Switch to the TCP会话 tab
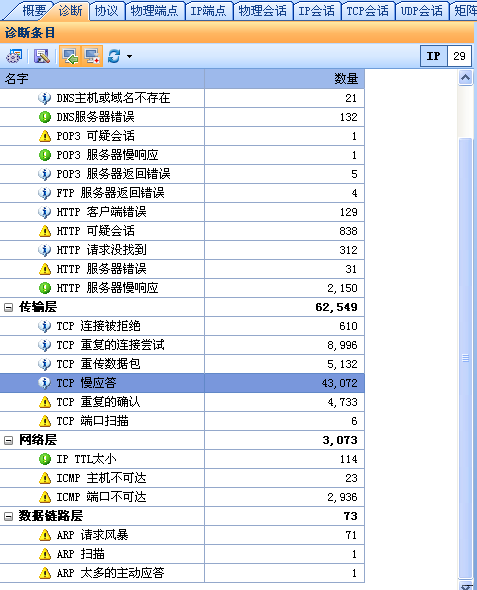The image size is (477, 590). [x=368, y=11]
